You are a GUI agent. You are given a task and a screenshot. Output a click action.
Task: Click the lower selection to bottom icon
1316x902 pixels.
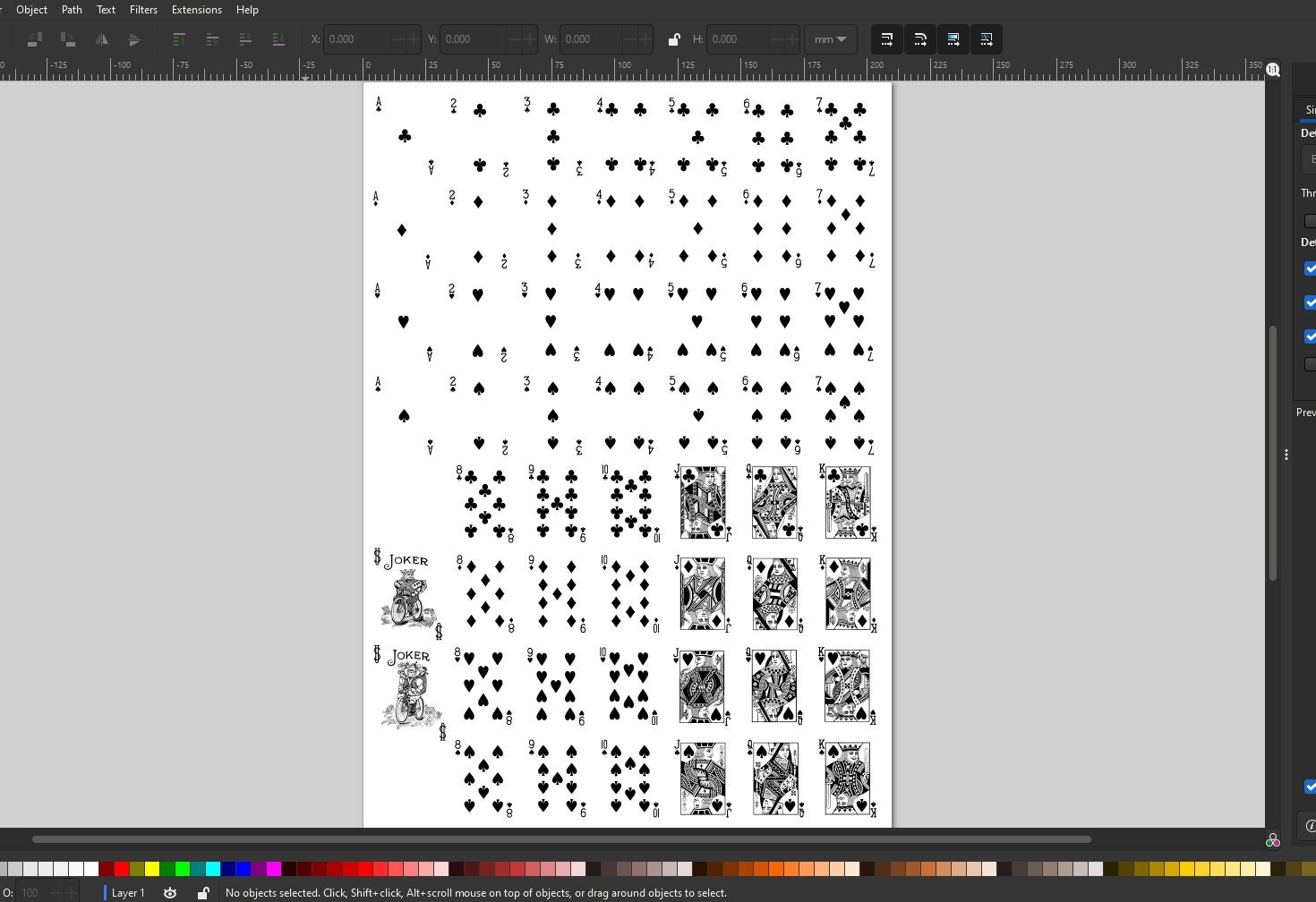[278, 39]
